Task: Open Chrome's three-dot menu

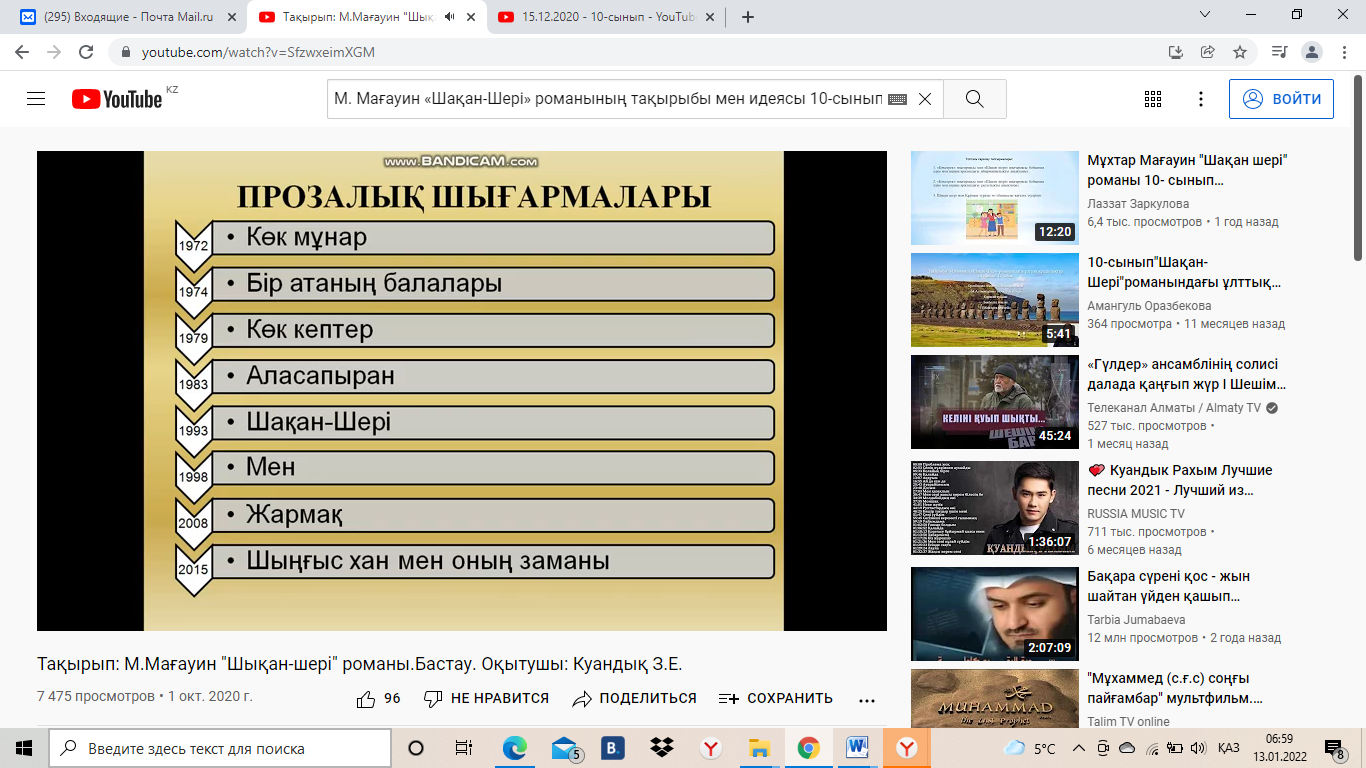Action: [1344, 52]
